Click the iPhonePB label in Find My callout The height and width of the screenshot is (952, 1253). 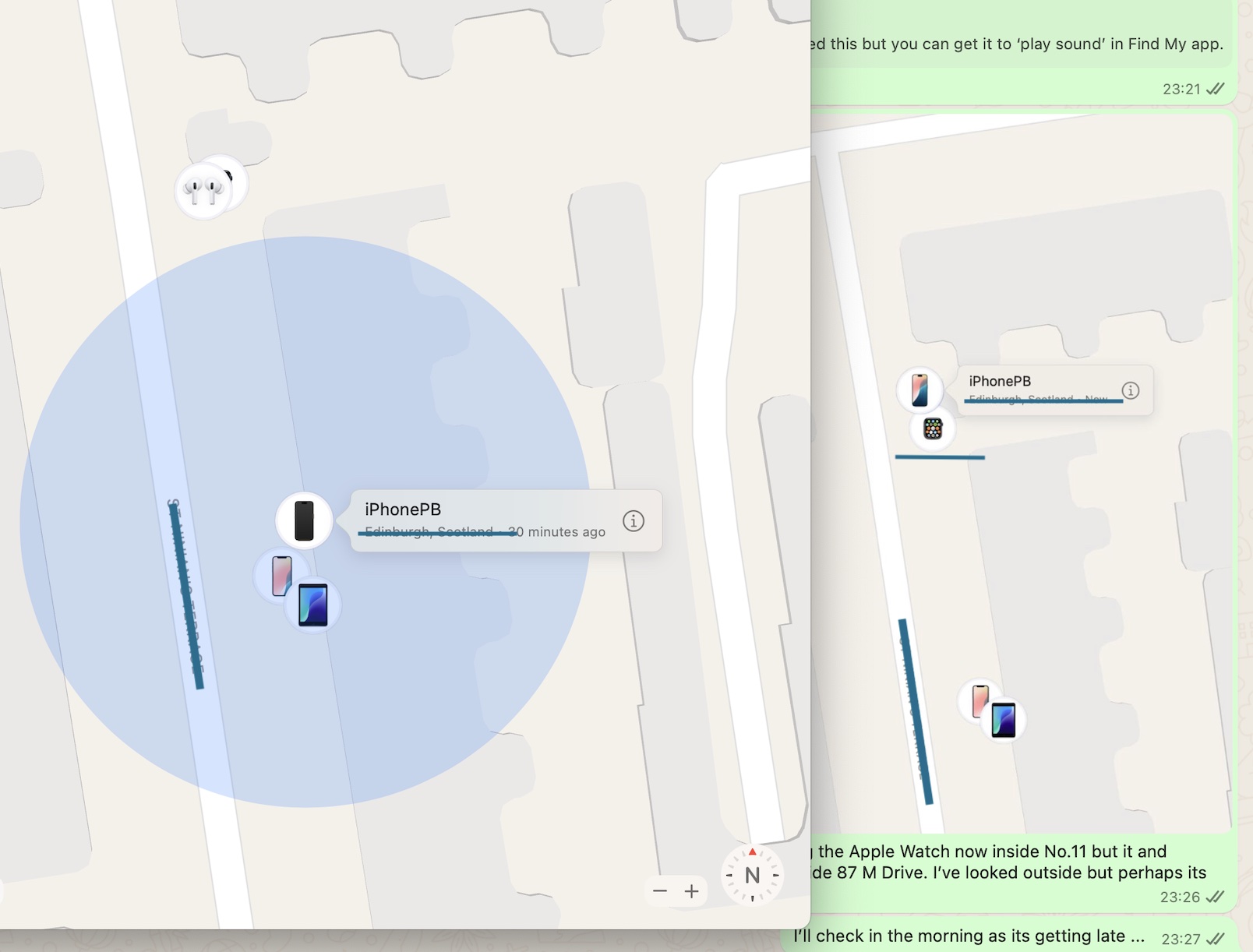(x=403, y=509)
